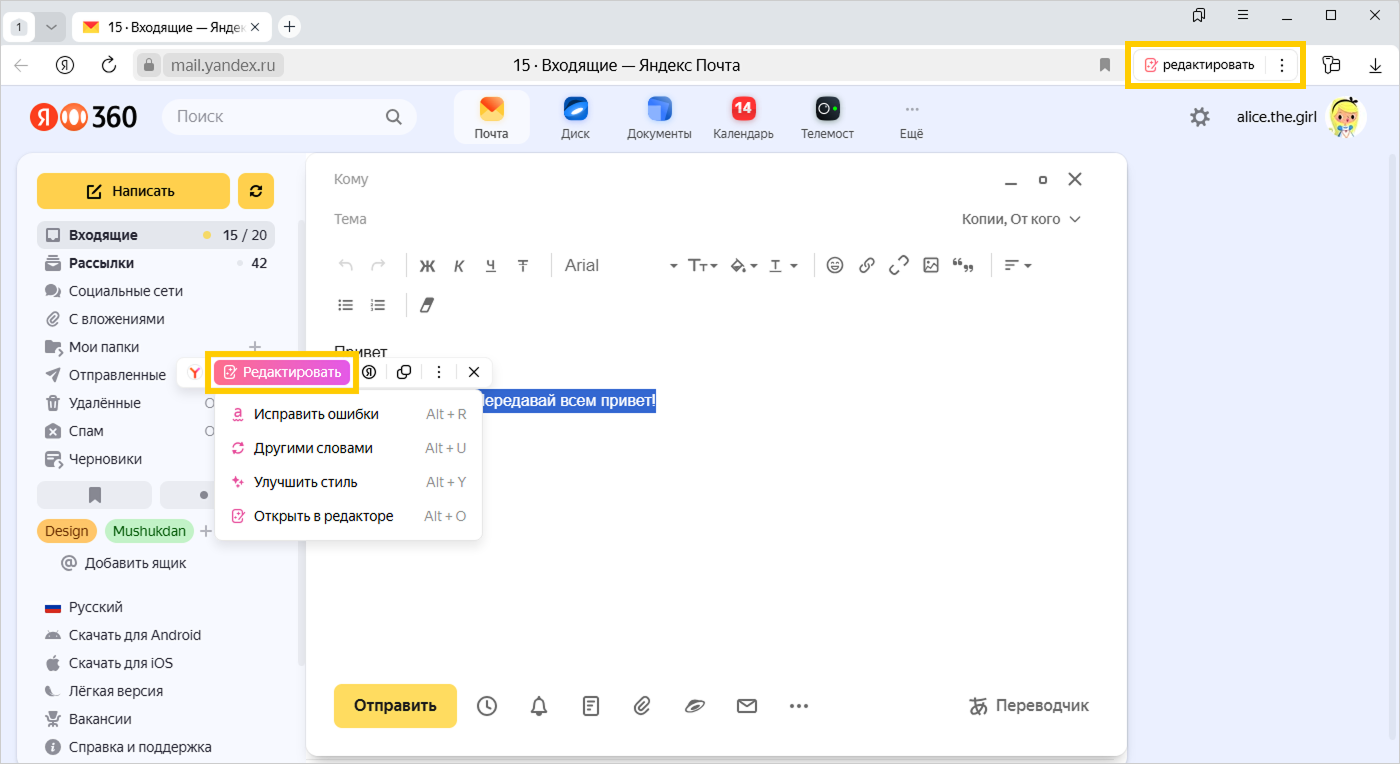Select Исправить ошибки from the menu
The height and width of the screenshot is (764, 1400).
pos(316,414)
